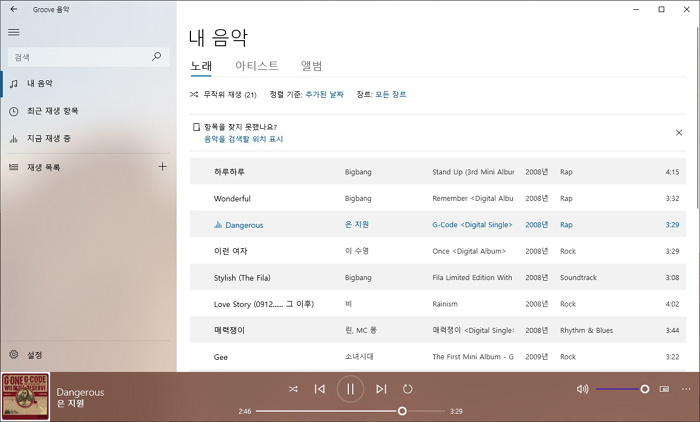
Task: Add a new playlist with the plus icon
Action: 162,167
